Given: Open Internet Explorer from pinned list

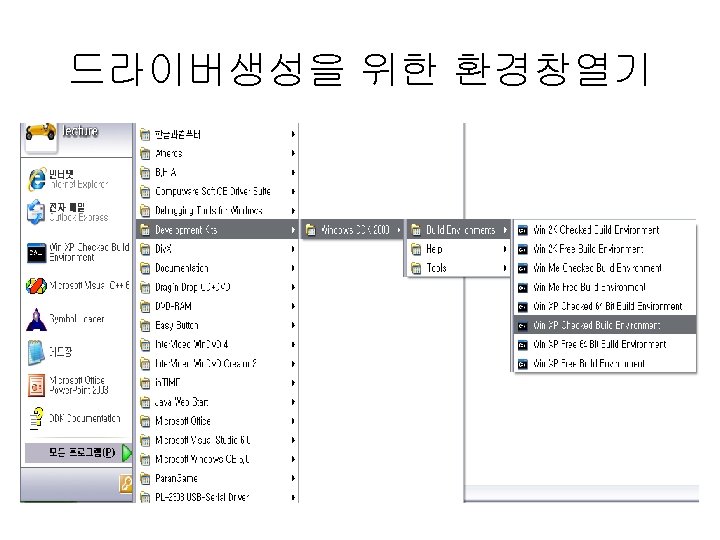Looking at the screenshot, I should click(x=37, y=179).
